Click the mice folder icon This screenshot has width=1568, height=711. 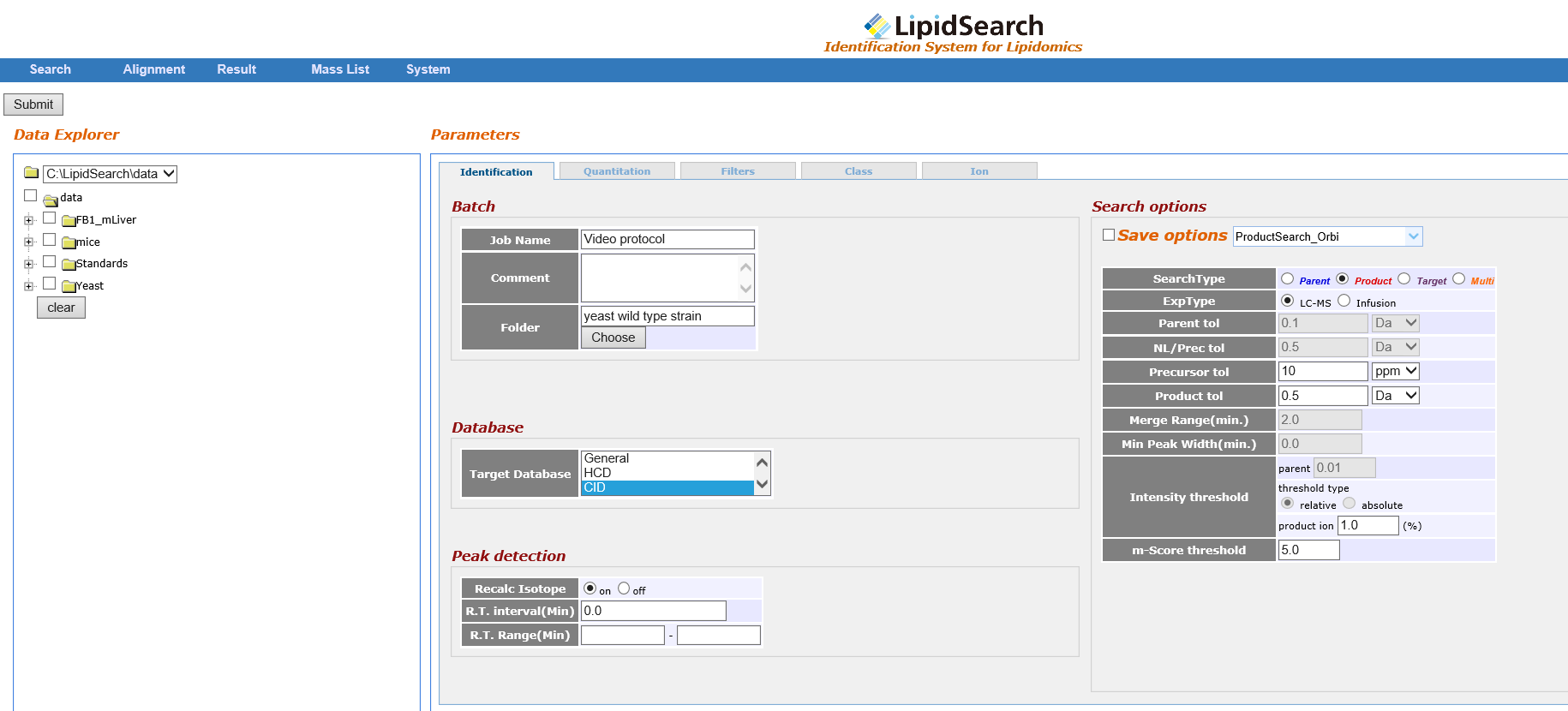[69, 243]
